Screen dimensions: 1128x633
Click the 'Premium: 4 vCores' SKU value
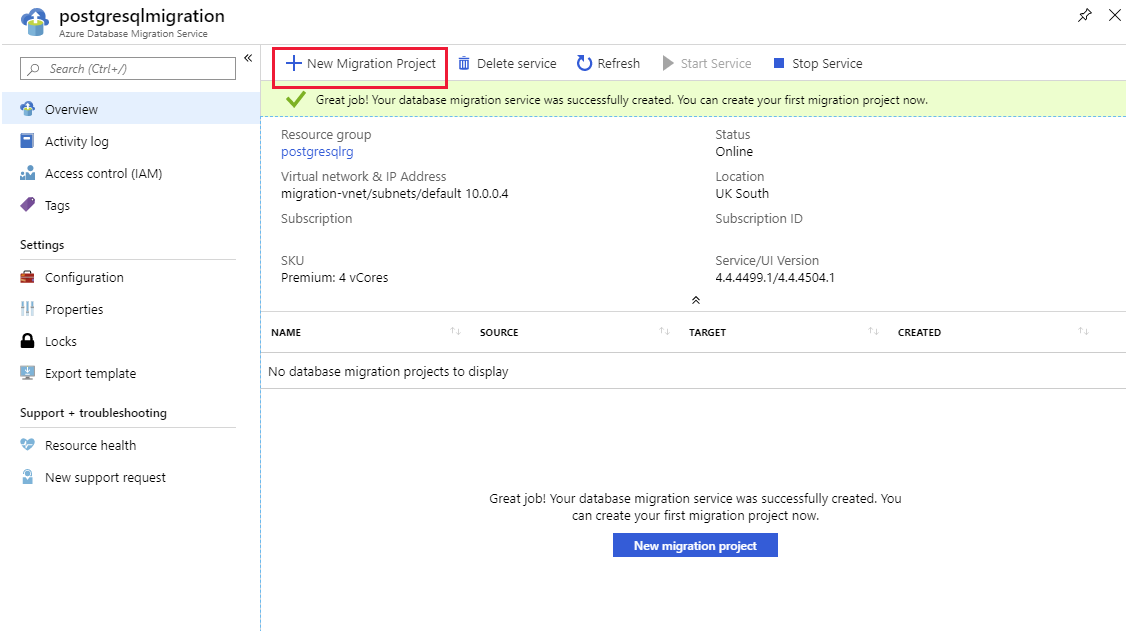click(335, 278)
